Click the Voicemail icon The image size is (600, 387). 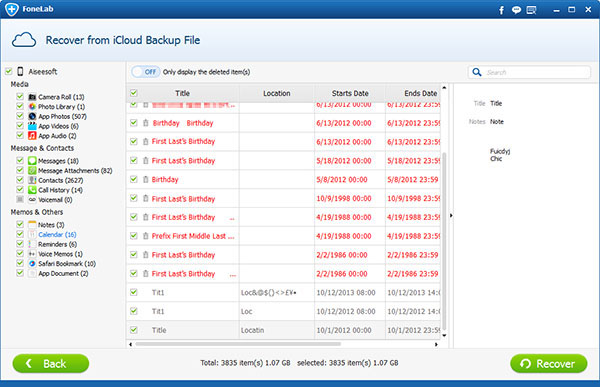pyautogui.click(x=32, y=199)
